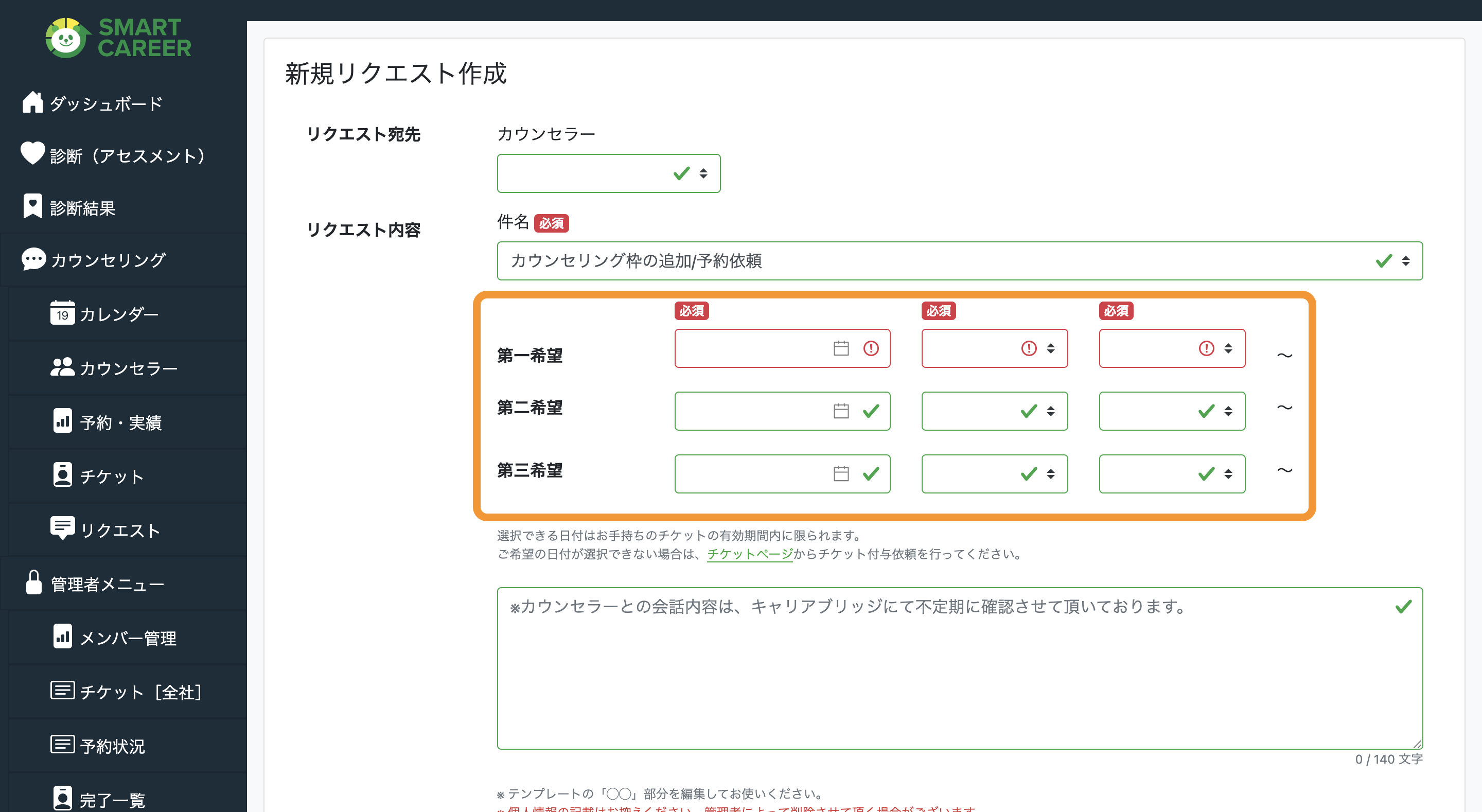Click the リクエスト宛先 label
The height and width of the screenshot is (812, 1482).
364,134
